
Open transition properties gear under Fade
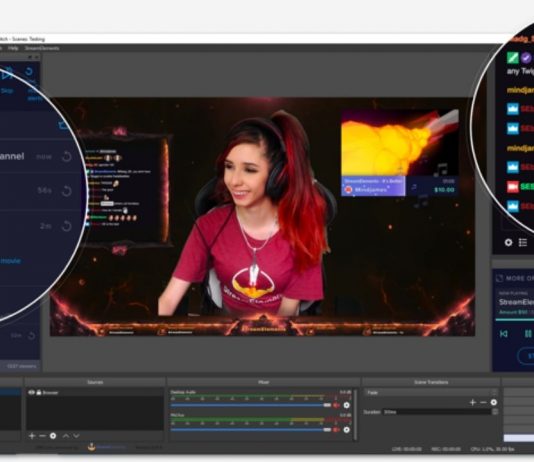click(x=493, y=402)
